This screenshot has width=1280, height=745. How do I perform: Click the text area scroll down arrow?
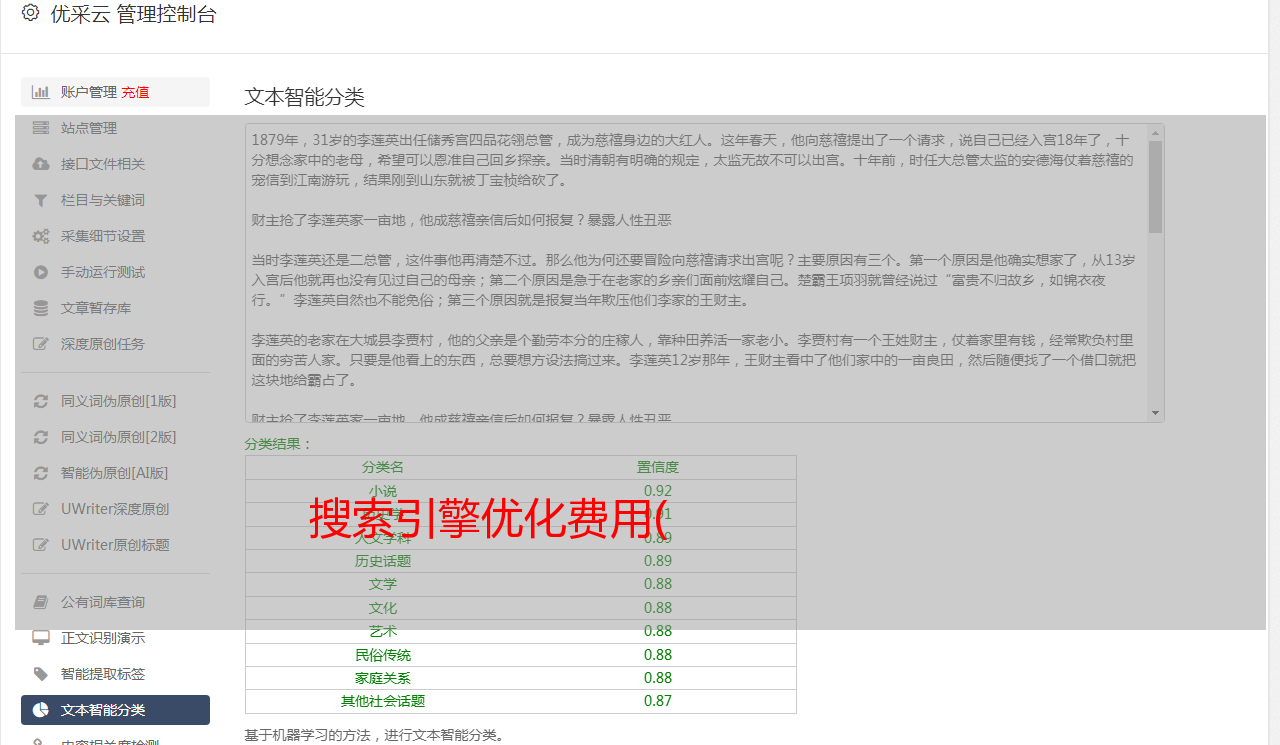tap(1156, 413)
